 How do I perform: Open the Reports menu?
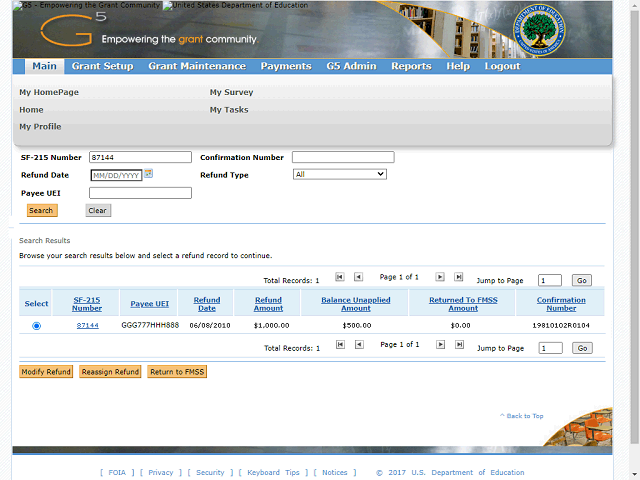(x=411, y=66)
